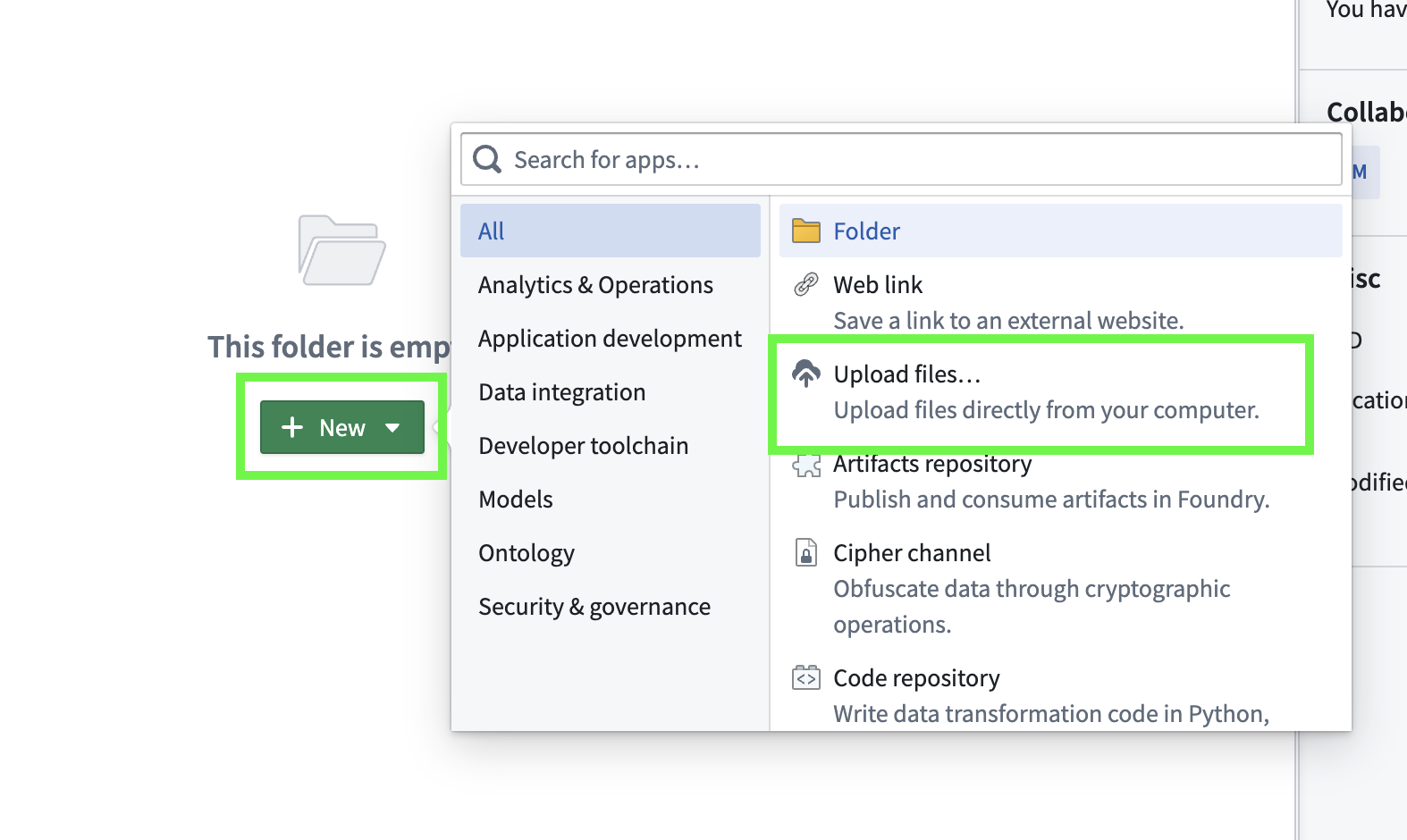Click the empty folder illustration
This screenshot has width=1407, height=840.
click(x=341, y=250)
